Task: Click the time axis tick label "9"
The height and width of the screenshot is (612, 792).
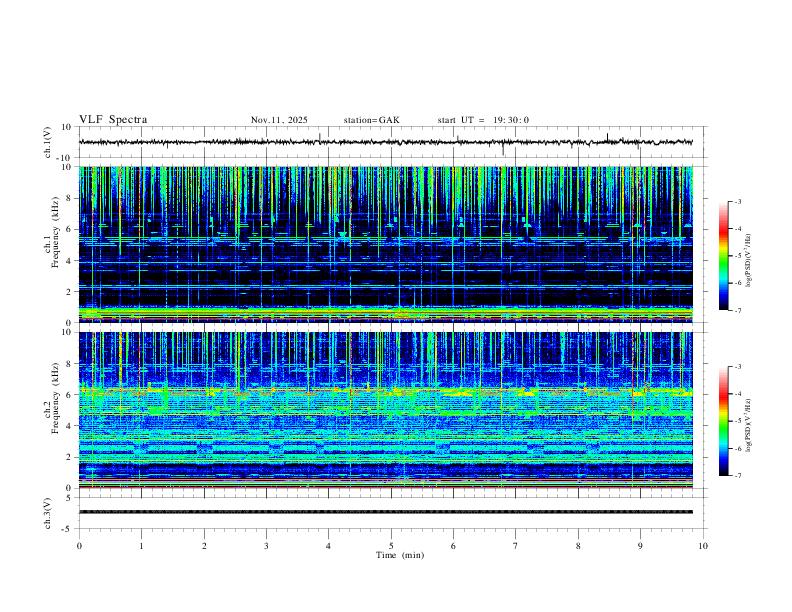Action: [640, 546]
